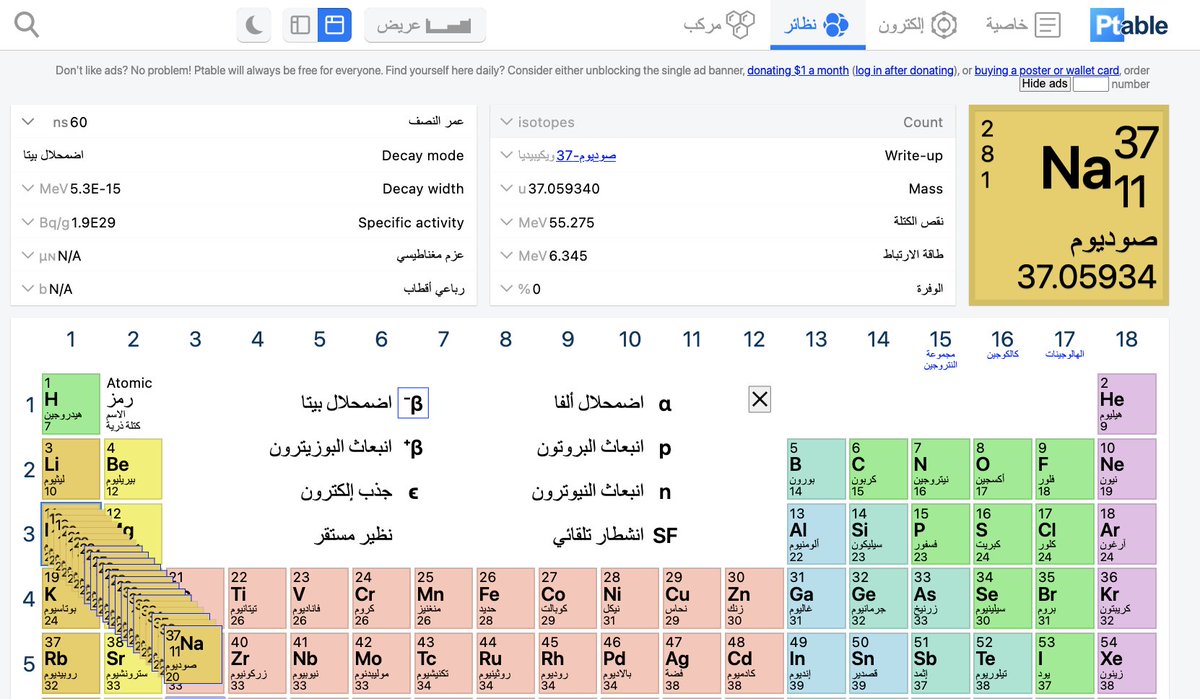The width and height of the screenshot is (1200, 699).
Task: Select group 18 column header
Action: [x=1127, y=340]
